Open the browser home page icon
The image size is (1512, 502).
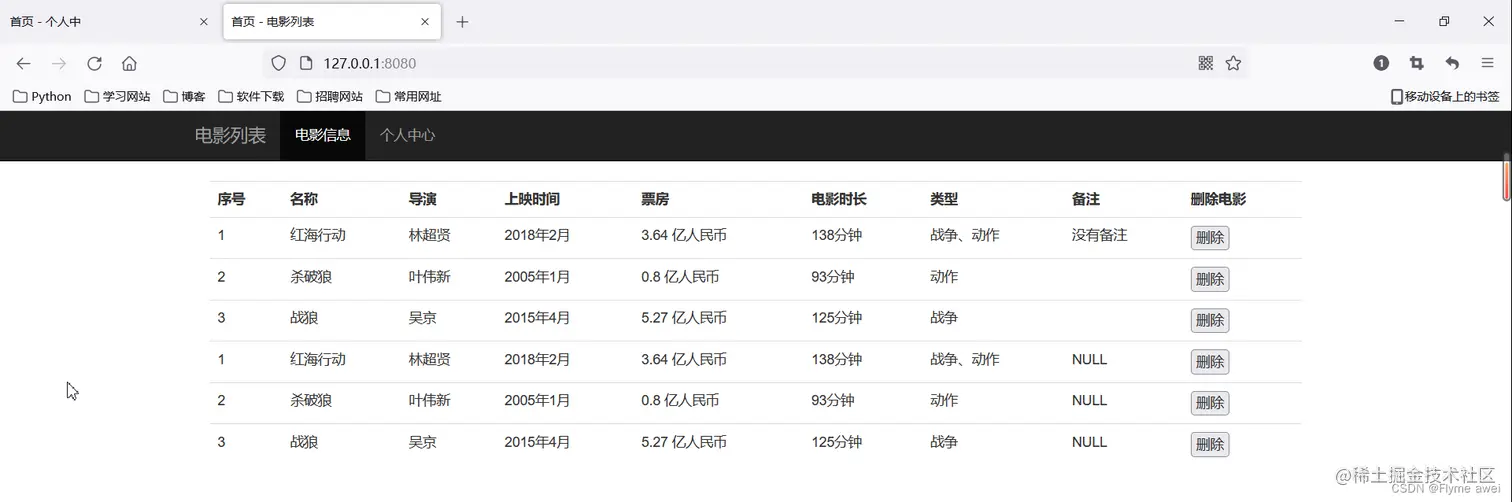pos(129,63)
